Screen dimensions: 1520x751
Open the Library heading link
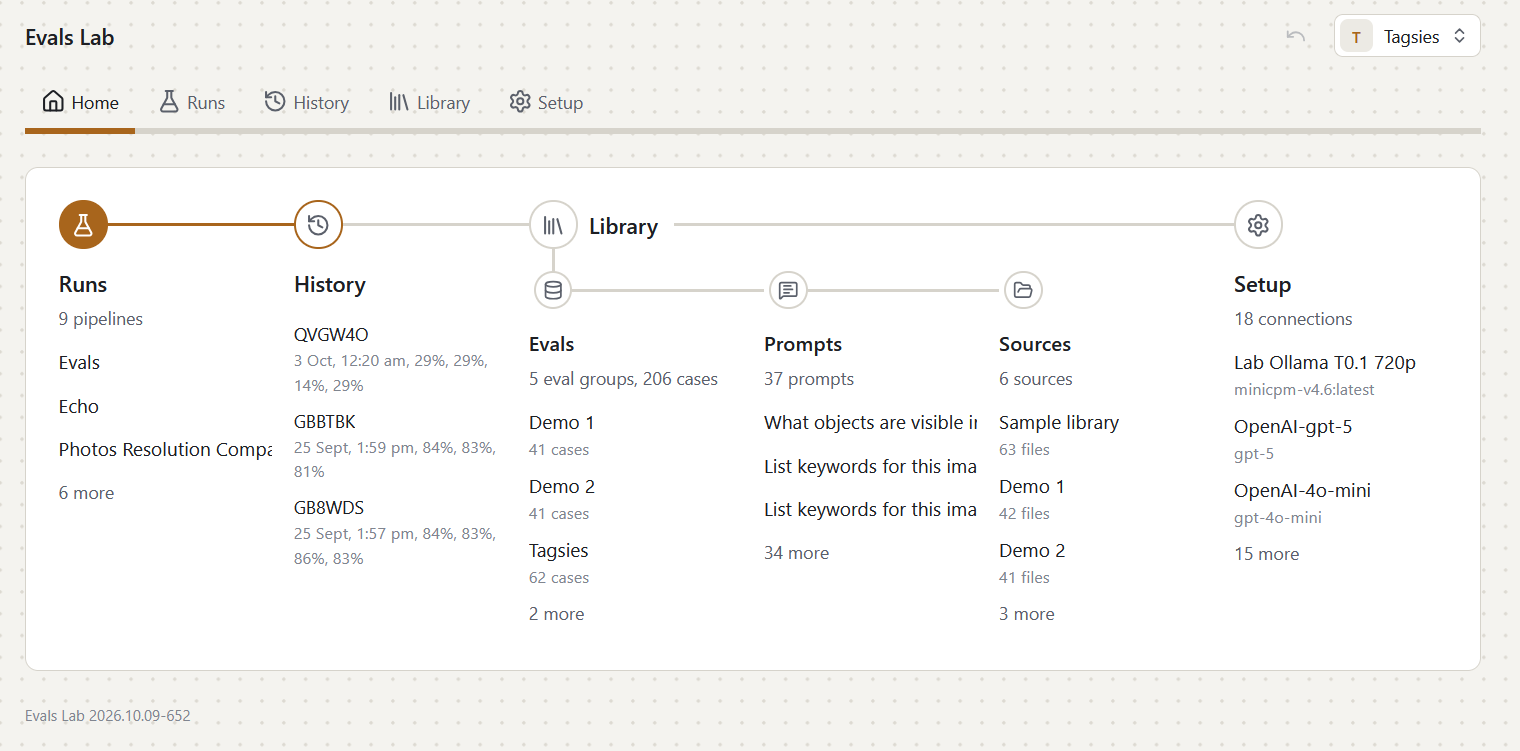click(x=623, y=227)
